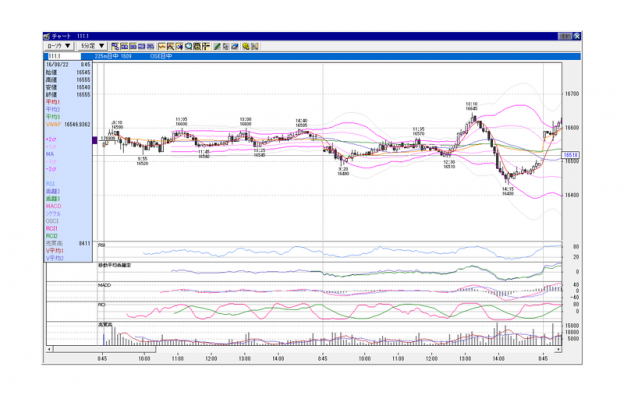Open the 5分足 timeframe dropdown
Viewport: 624px width, 395px height.
coord(92,46)
